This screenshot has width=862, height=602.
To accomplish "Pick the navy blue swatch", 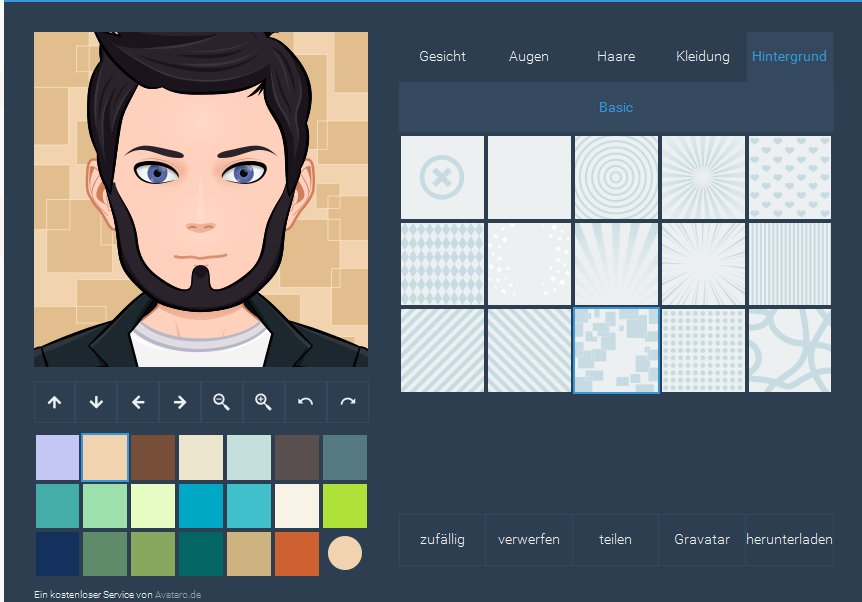I will (x=57, y=554).
